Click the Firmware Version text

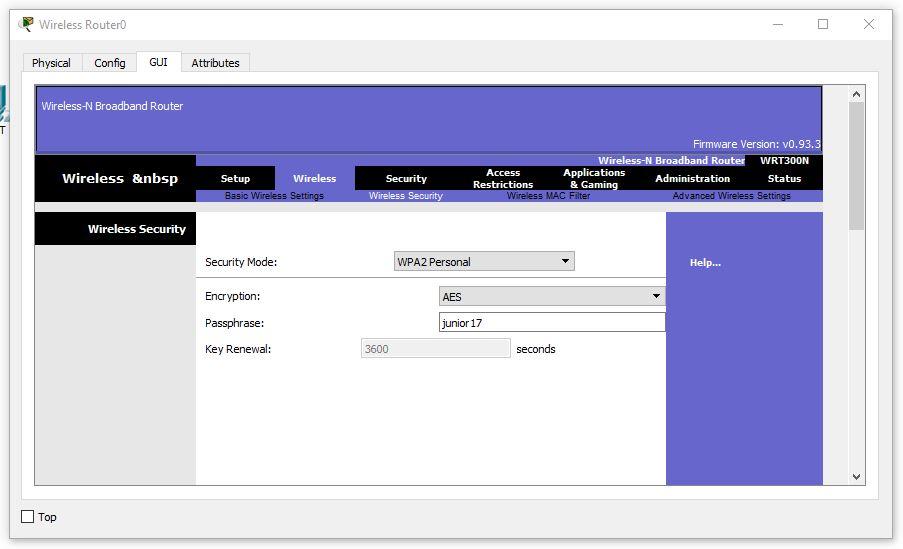click(757, 144)
